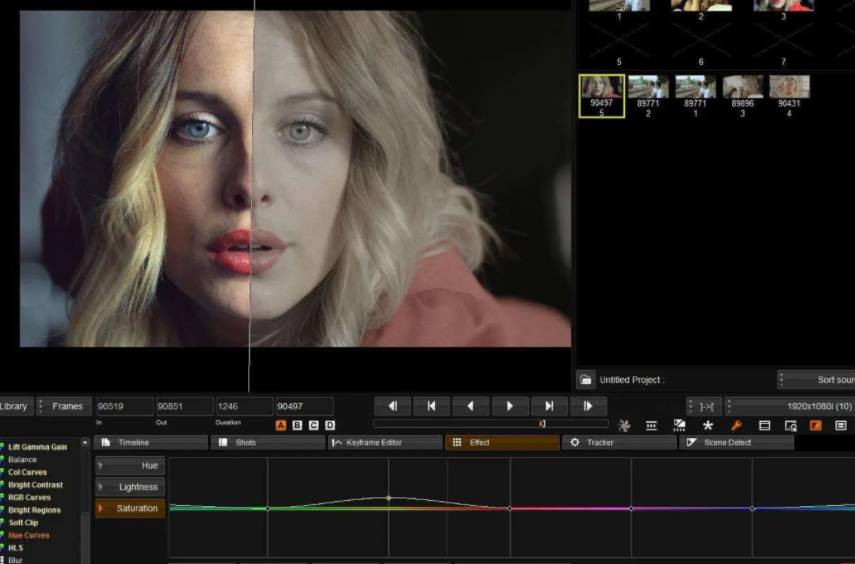This screenshot has width=855, height=564.
Task: Open the Tracker tab
Action: pyautogui.click(x=619, y=442)
